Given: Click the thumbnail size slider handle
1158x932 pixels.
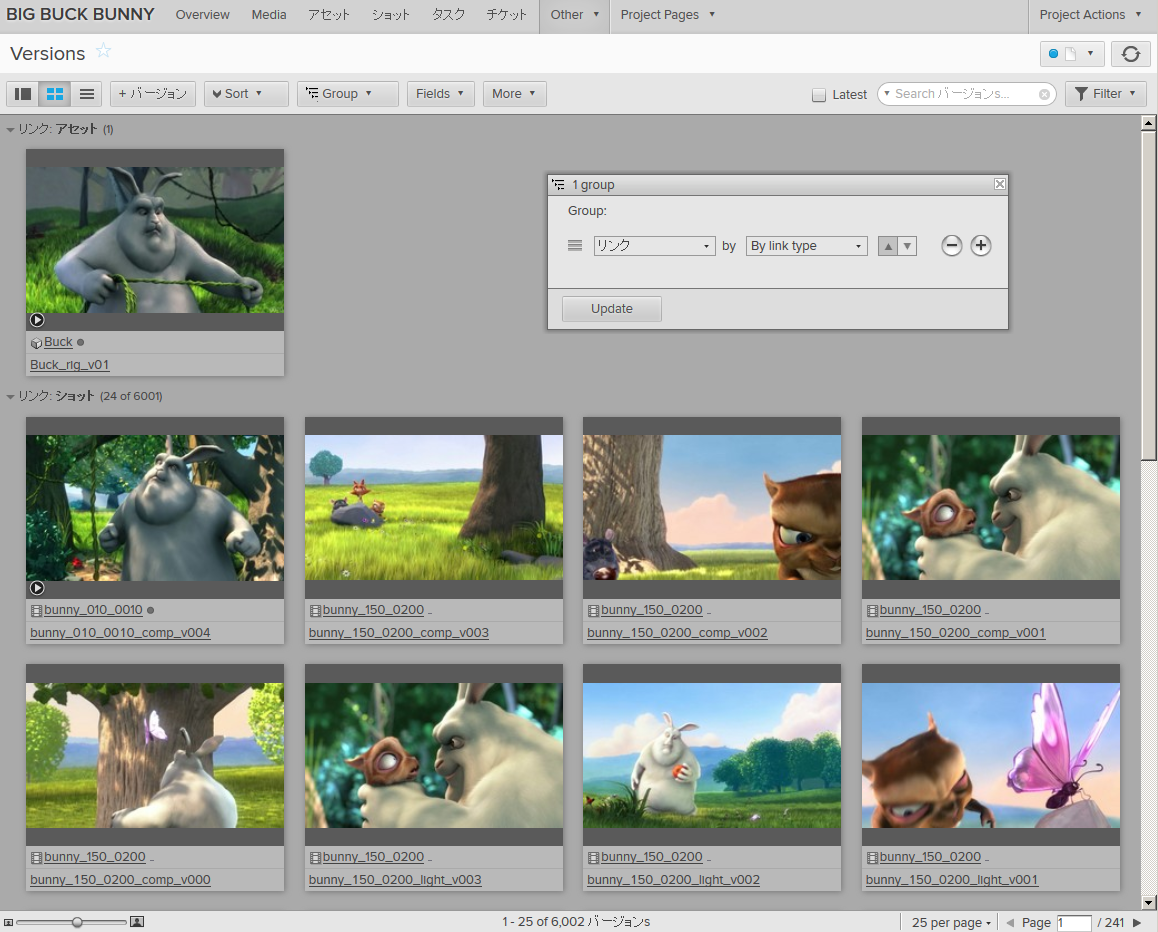Looking at the screenshot, I should point(77,922).
